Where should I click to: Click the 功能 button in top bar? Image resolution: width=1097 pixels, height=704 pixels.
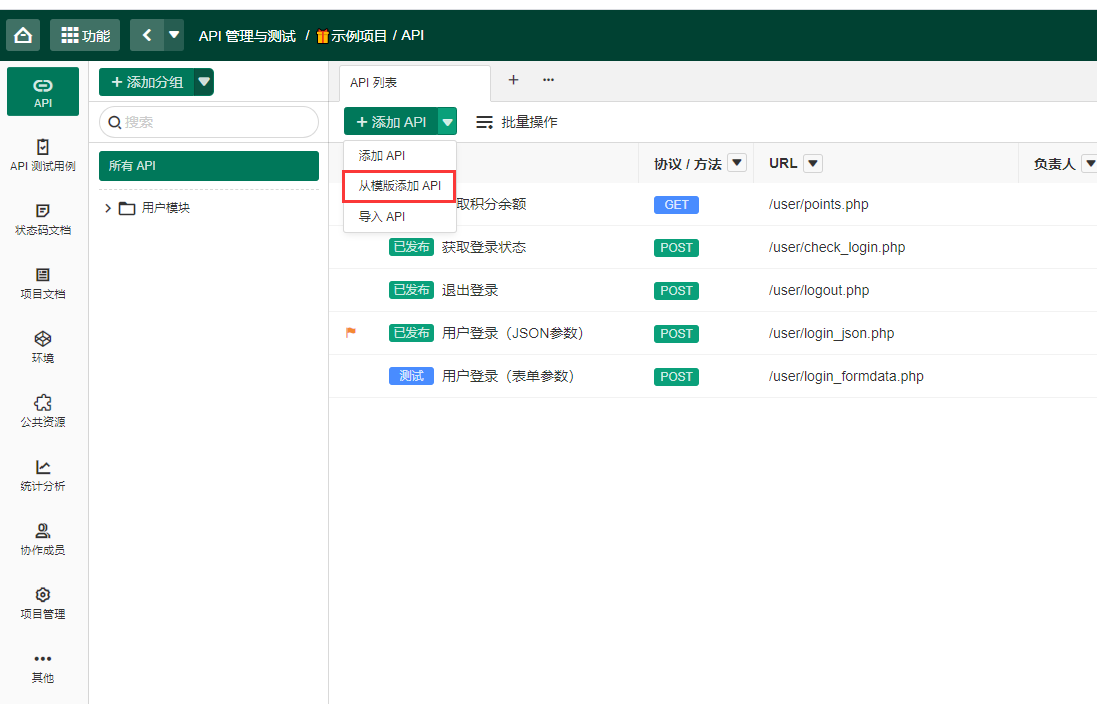pyautogui.click(x=85, y=35)
